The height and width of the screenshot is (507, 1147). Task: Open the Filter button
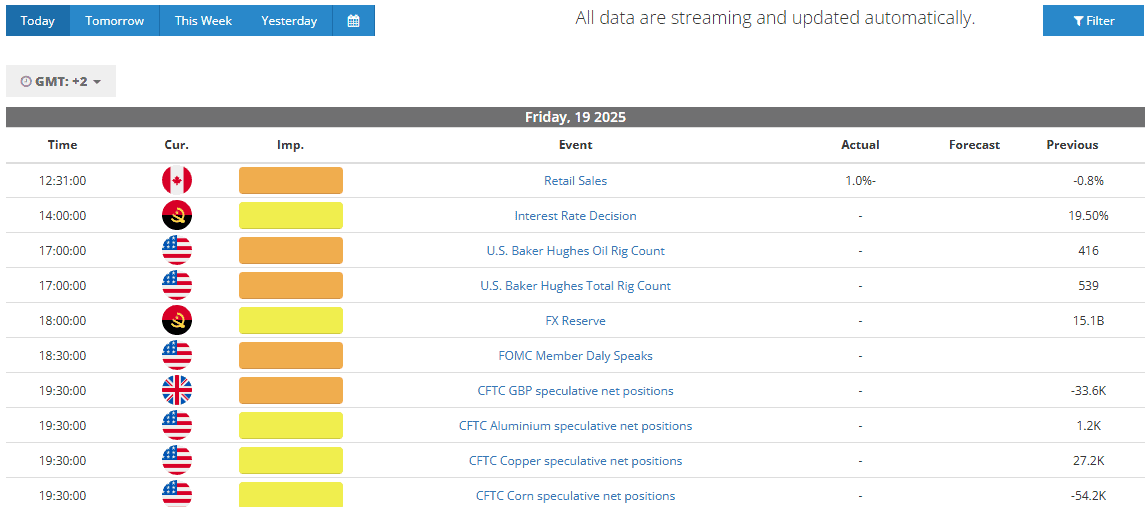(1093, 21)
